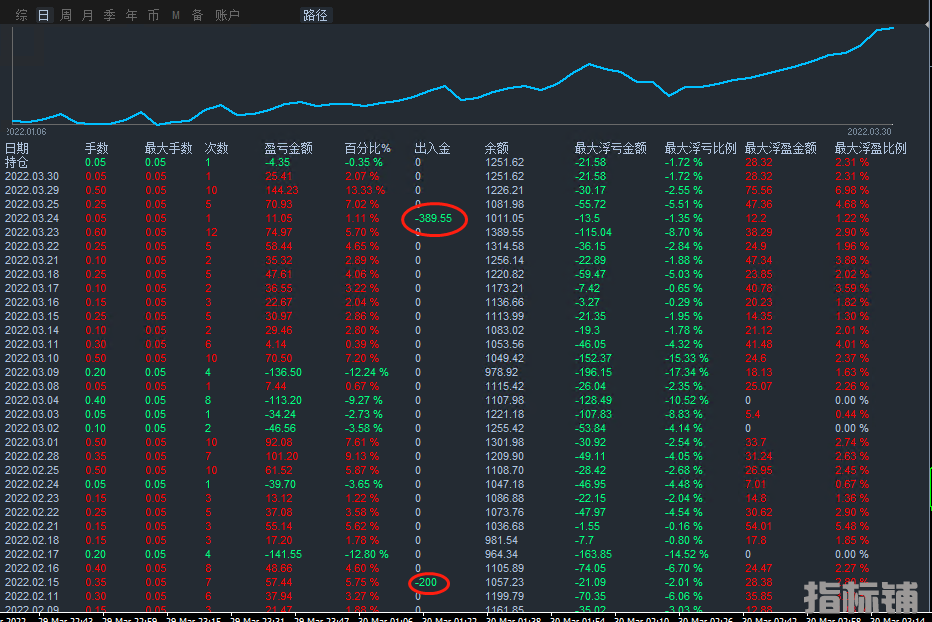Viewport: 932px width, 622px height.
Task: Open the 季 quarterly tab
Action: [110, 15]
